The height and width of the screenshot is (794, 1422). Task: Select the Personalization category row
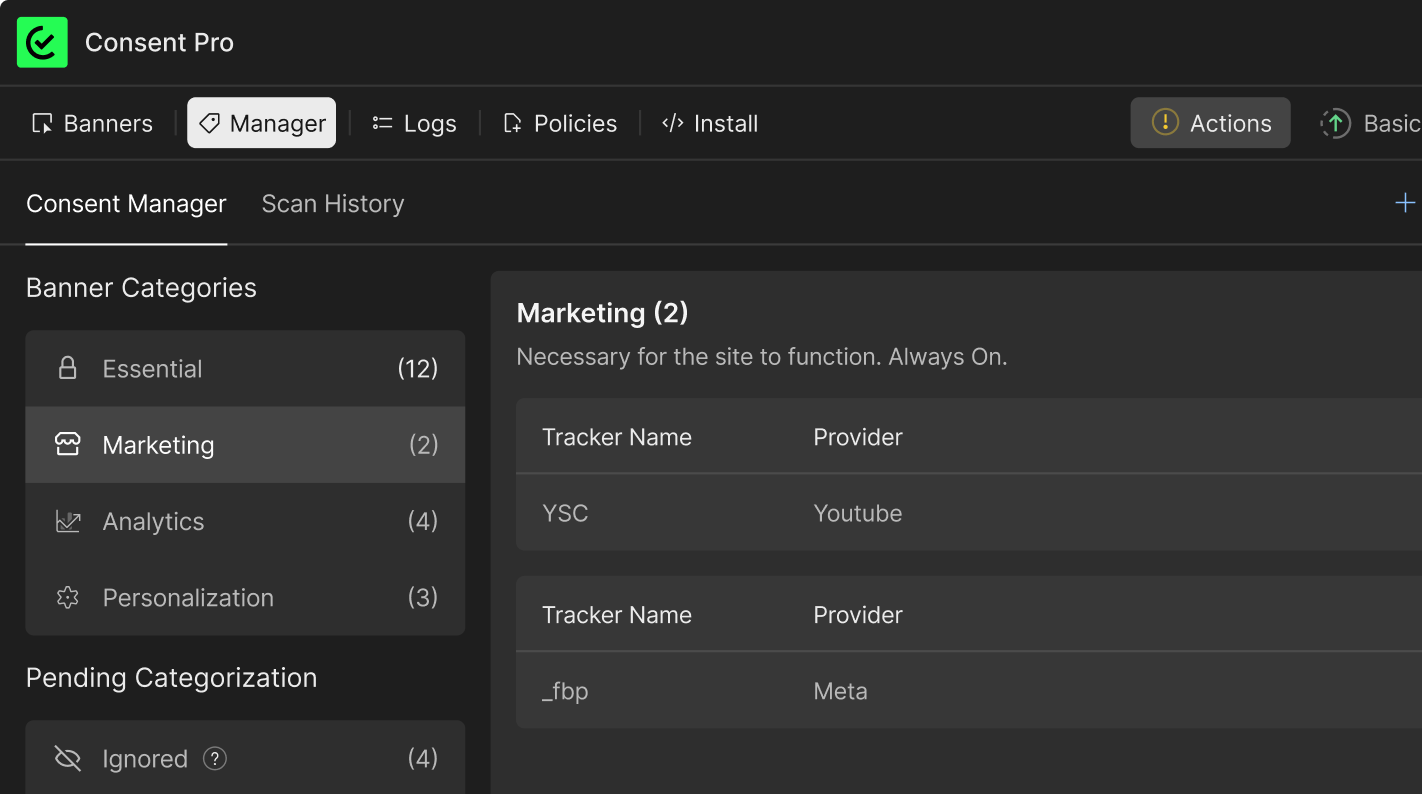point(245,597)
